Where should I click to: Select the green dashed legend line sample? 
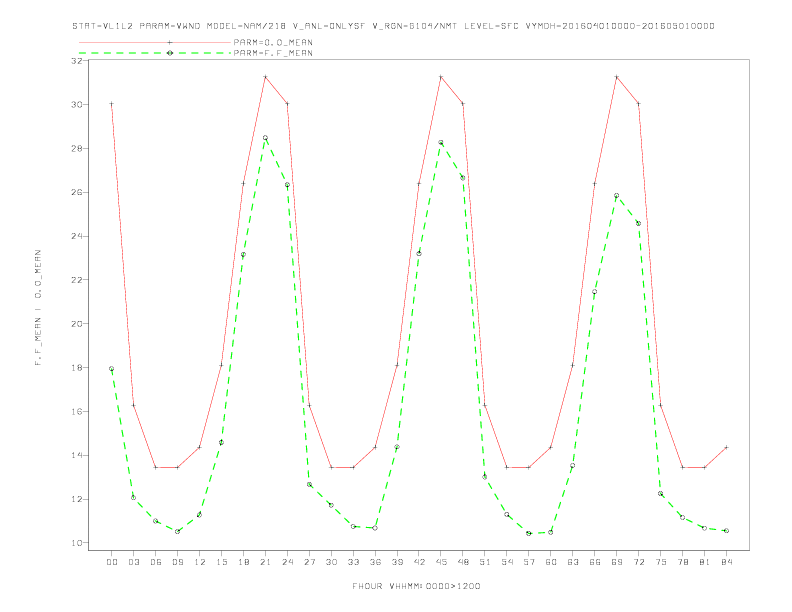tap(155, 53)
